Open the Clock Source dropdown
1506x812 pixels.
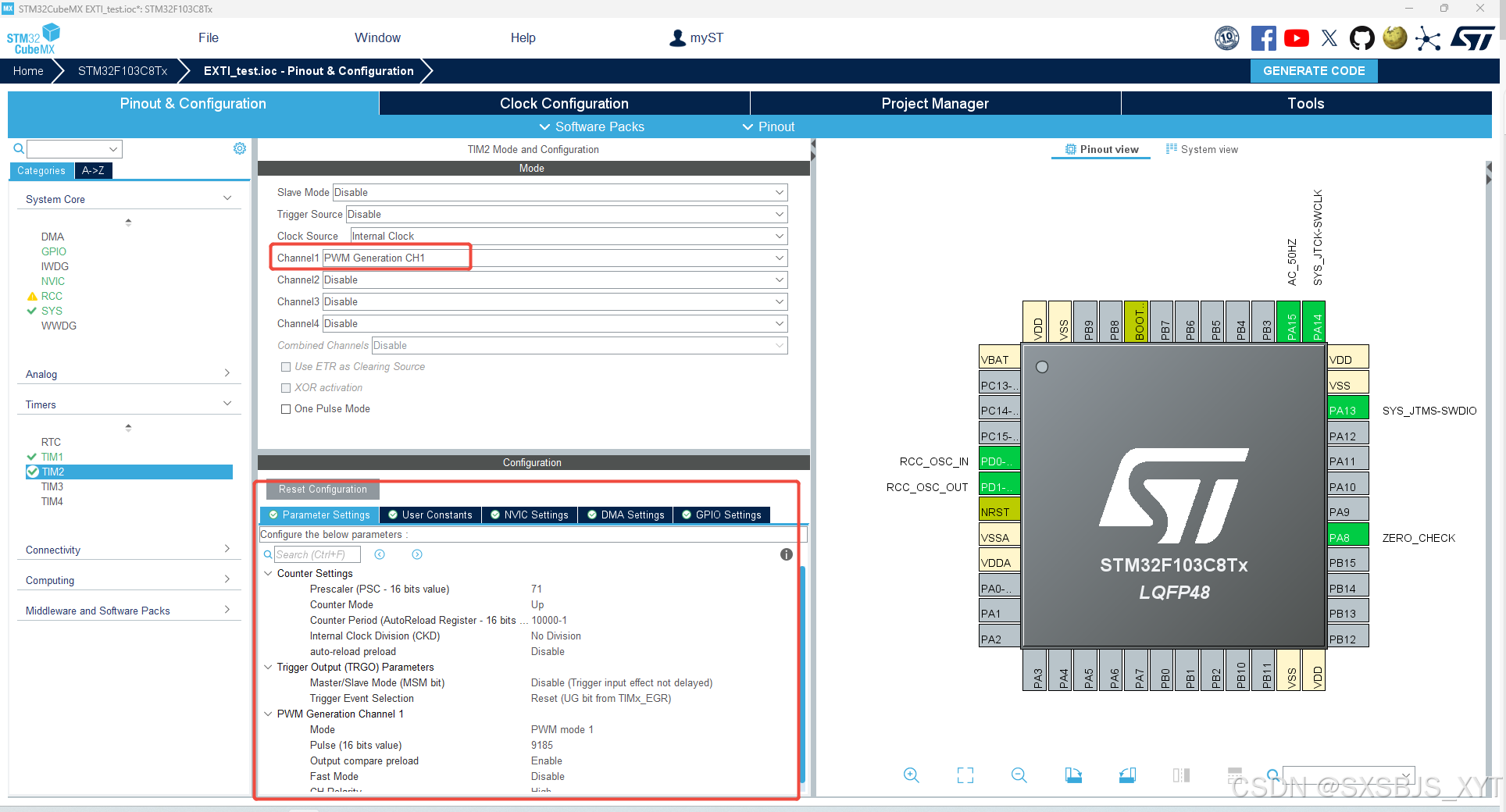[x=569, y=236]
